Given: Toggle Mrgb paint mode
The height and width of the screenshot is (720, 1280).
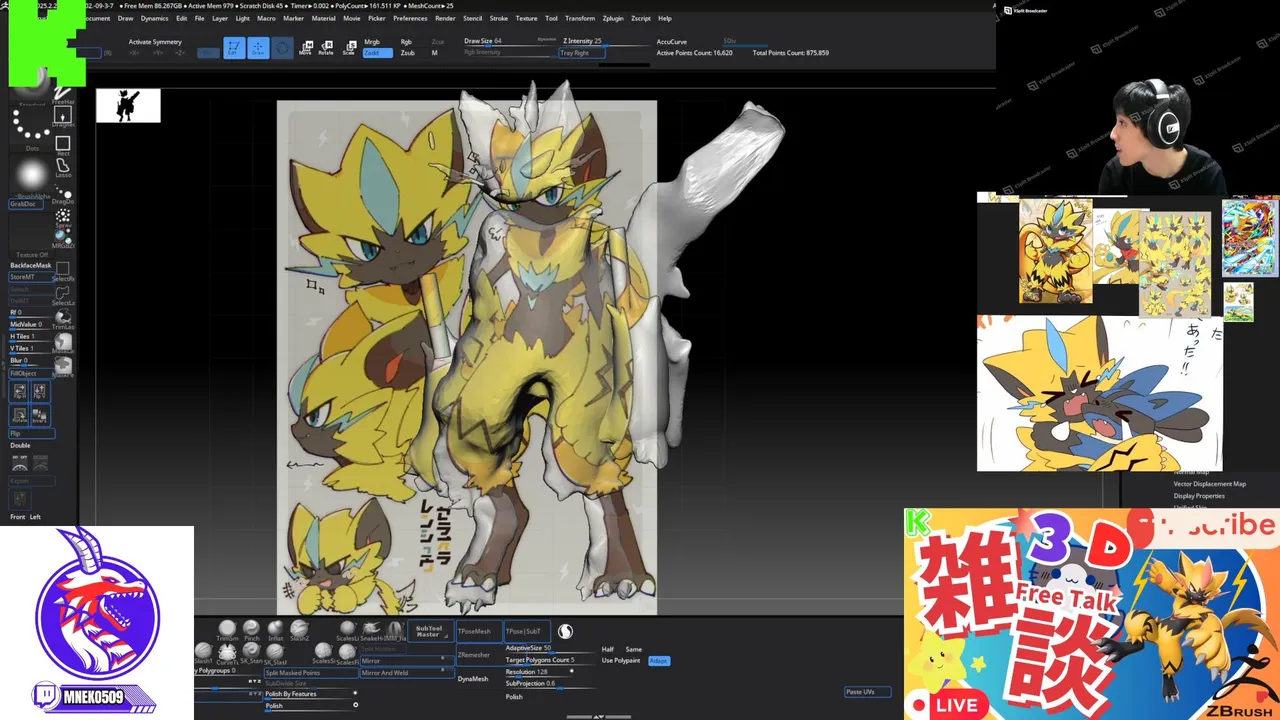Looking at the screenshot, I should tap(372, 41).
